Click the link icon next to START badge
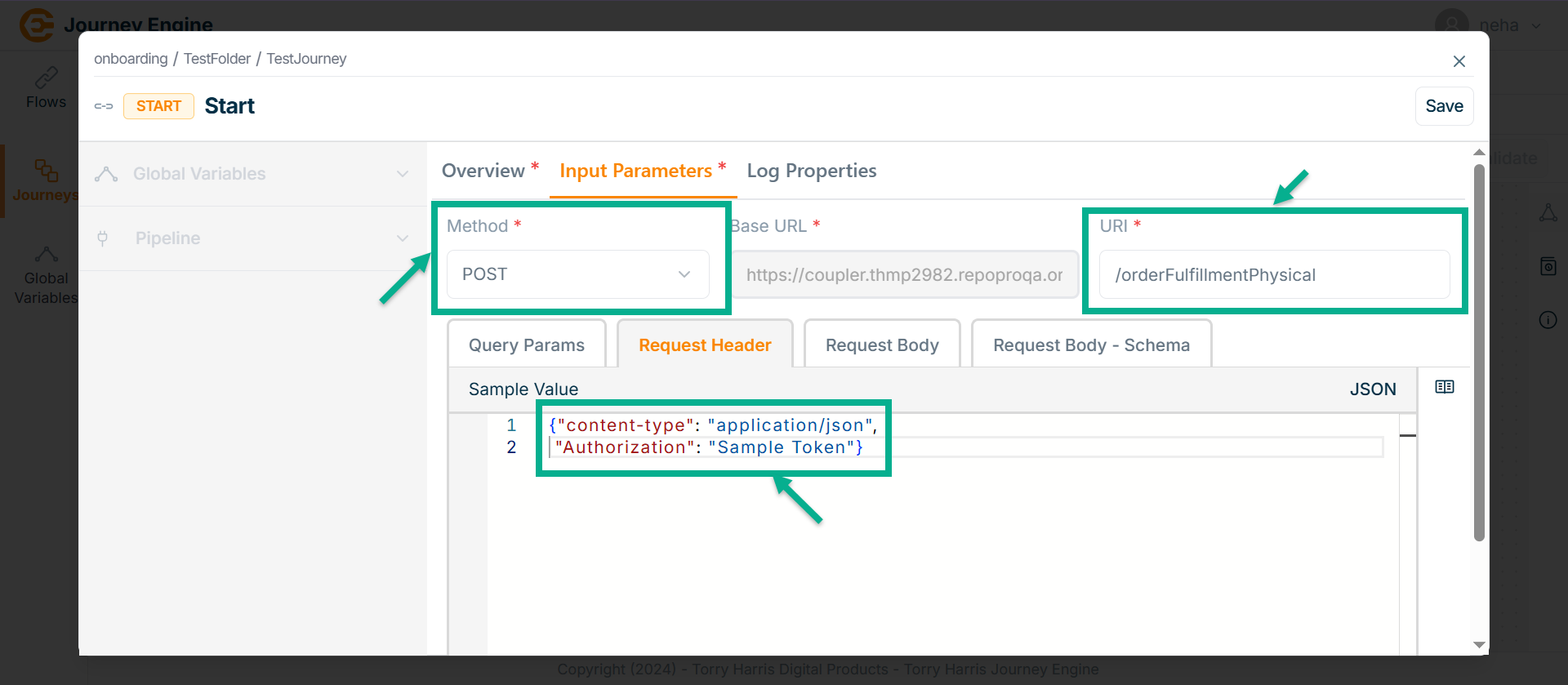The width and height of the screenshot is (1568, 685). click(x=104, y=106)
